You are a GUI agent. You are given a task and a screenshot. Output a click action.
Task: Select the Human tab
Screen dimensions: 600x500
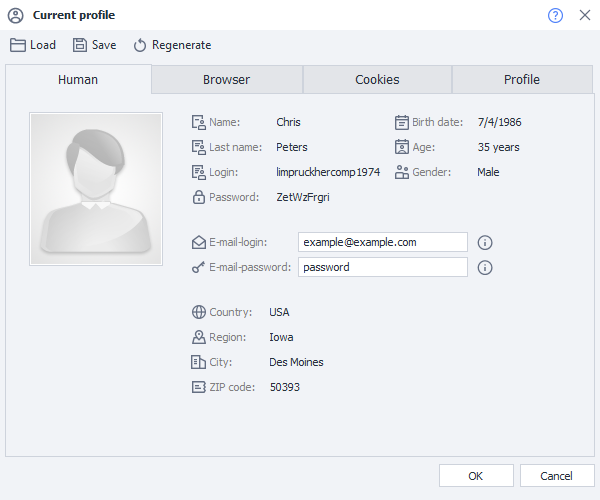[x=78, y=80]
